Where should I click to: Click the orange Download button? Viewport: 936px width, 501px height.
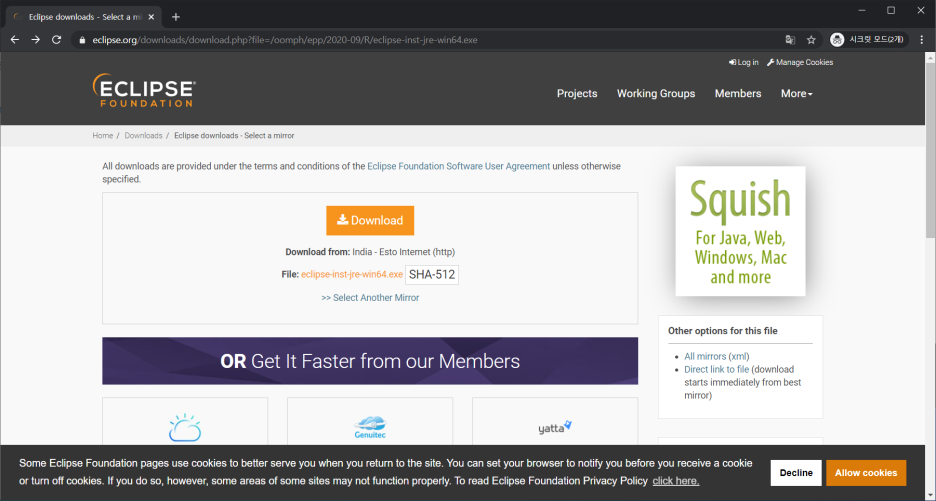[370, 220]
